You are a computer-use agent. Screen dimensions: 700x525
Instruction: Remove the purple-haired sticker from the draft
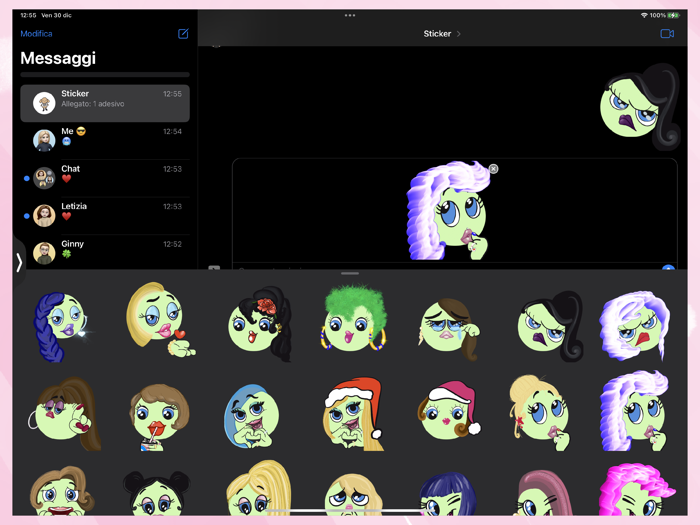493,169
